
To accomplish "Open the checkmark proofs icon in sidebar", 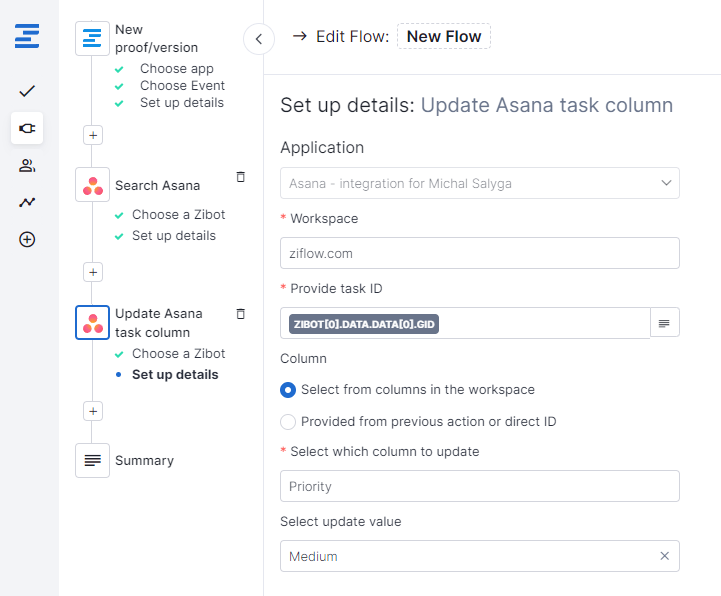I will pyautogui.click(x=27, y=91).
